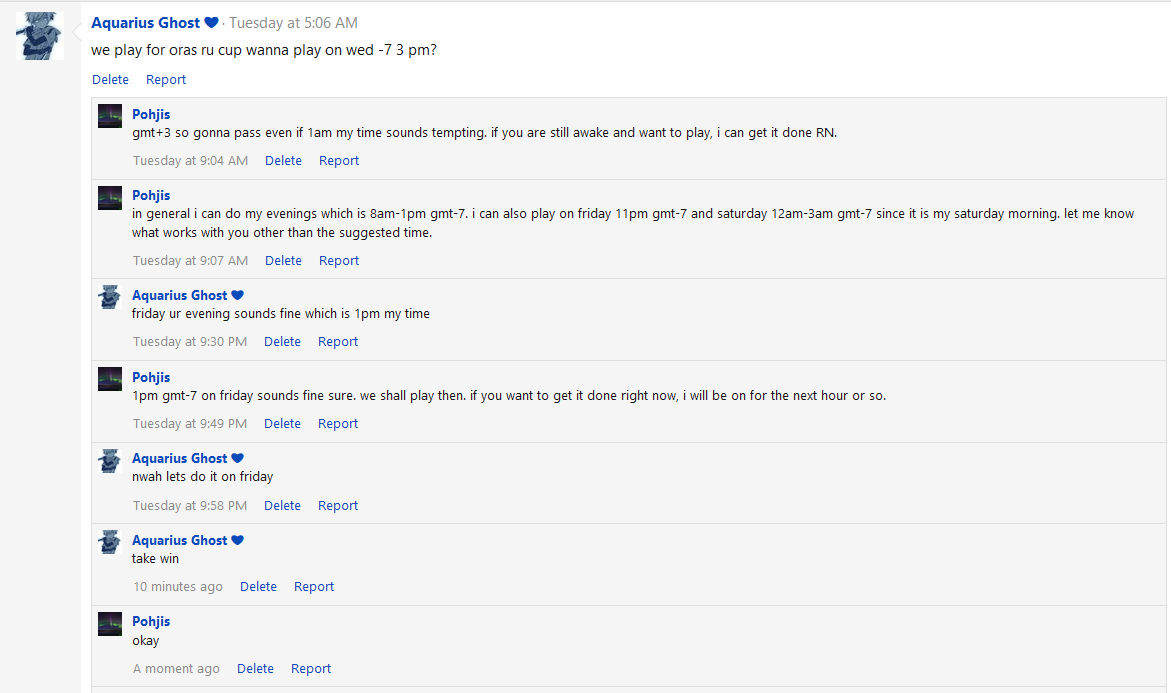Click Aquarius Ghost avatar on the 'friday ur evening' comment
Viewport: 1171px width, 693px height.
click(x=110, y=297)
